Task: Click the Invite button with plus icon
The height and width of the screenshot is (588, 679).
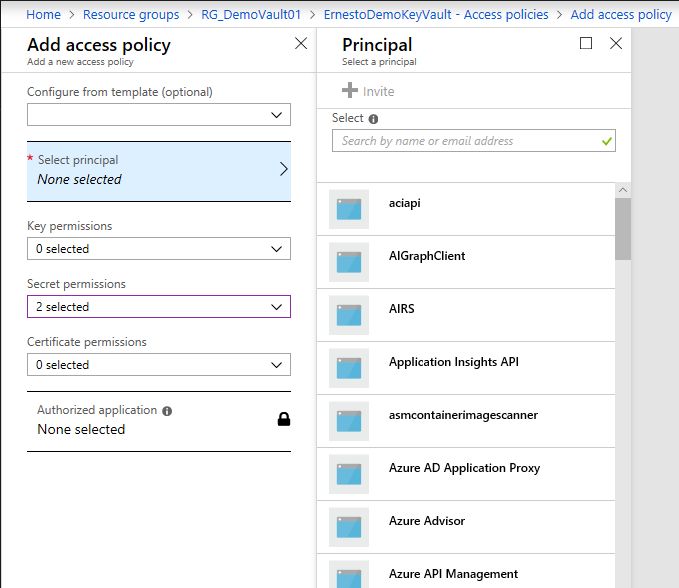Action: pyautogui.click(x=368, y=91)
